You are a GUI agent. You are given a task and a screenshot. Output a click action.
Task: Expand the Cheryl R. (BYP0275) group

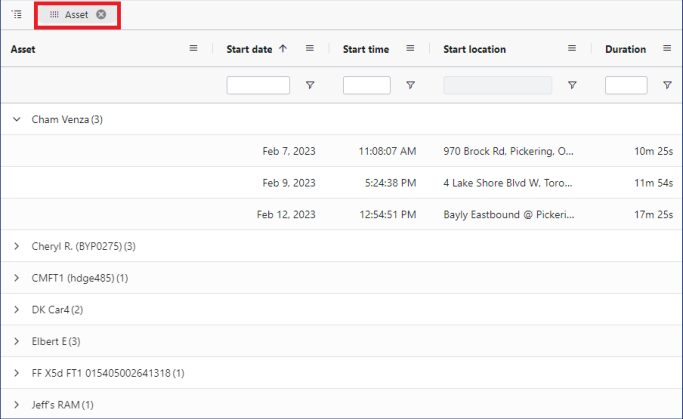point(17,246)
